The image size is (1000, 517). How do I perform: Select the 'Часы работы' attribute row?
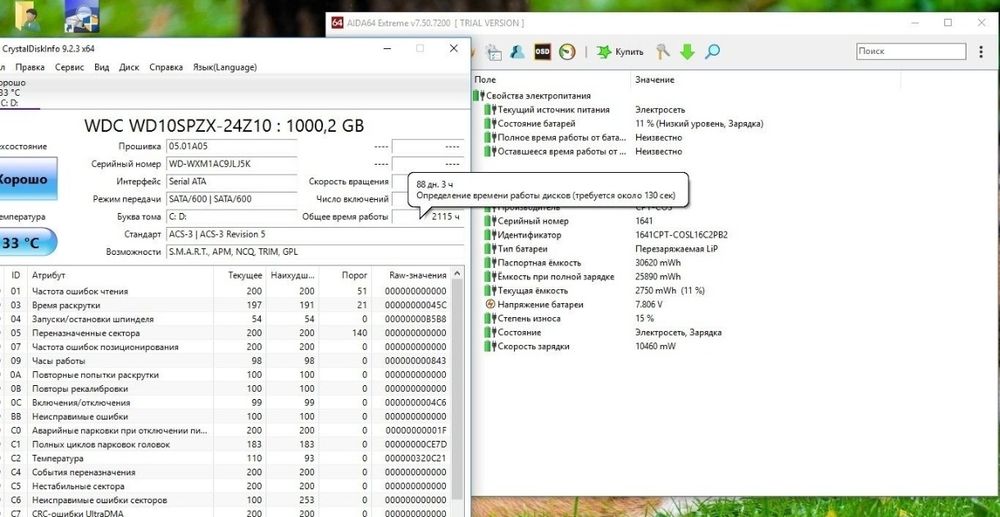(226, 361)
